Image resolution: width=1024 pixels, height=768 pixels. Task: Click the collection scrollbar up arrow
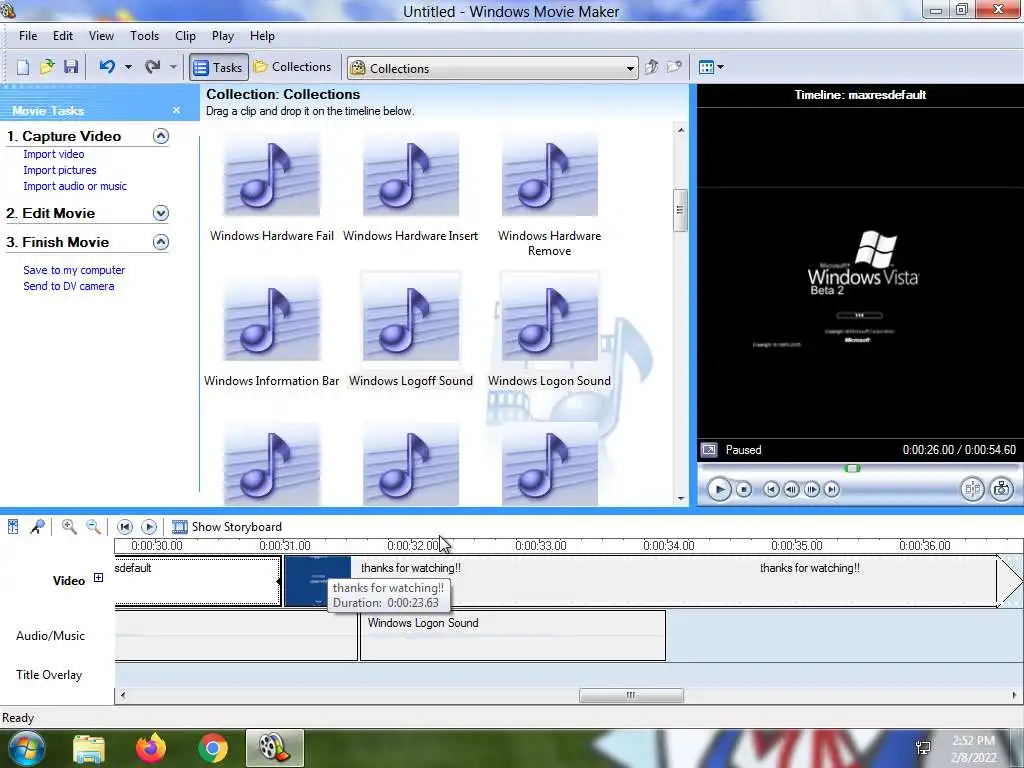point(680,130)
